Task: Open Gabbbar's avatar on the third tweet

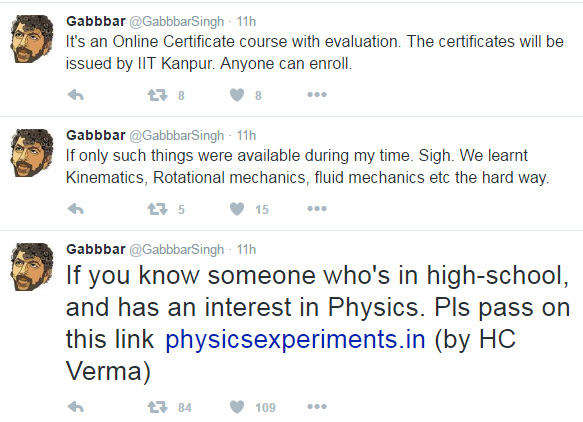Action: (32, 267)
